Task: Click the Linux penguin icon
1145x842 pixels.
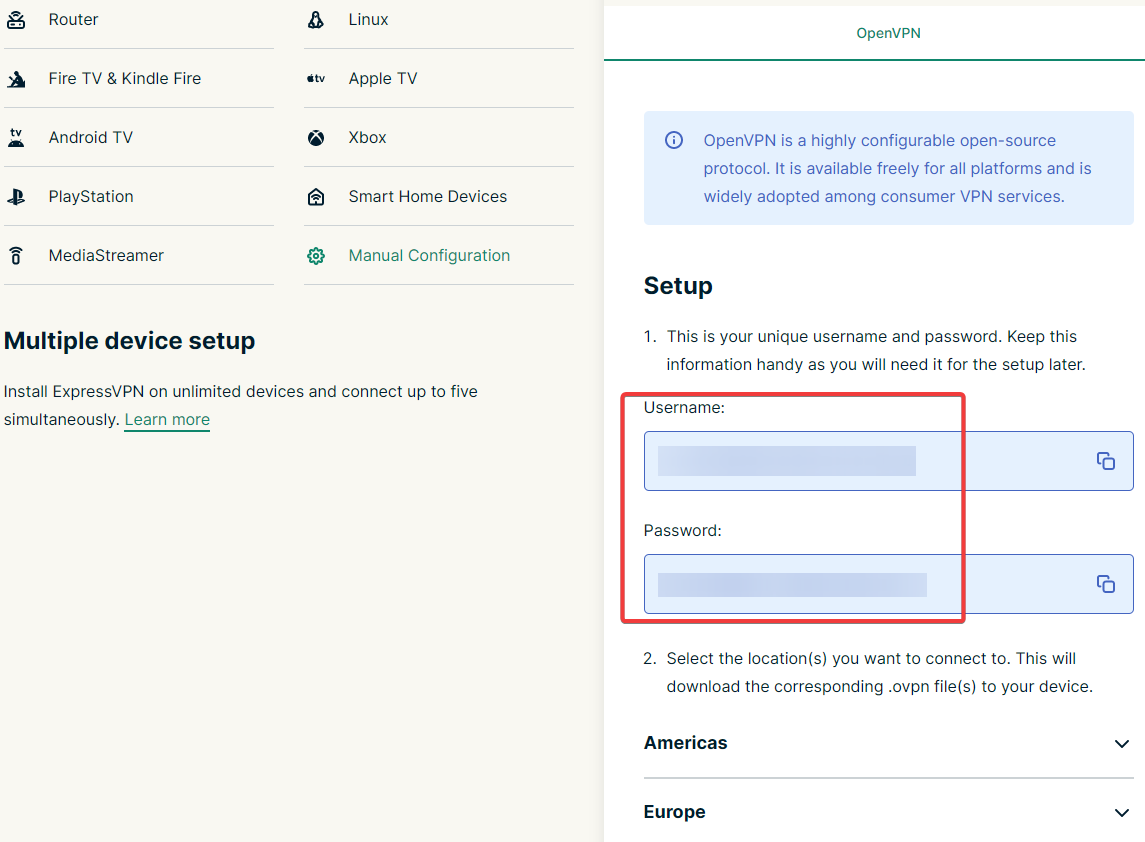Action: [315, 20]
